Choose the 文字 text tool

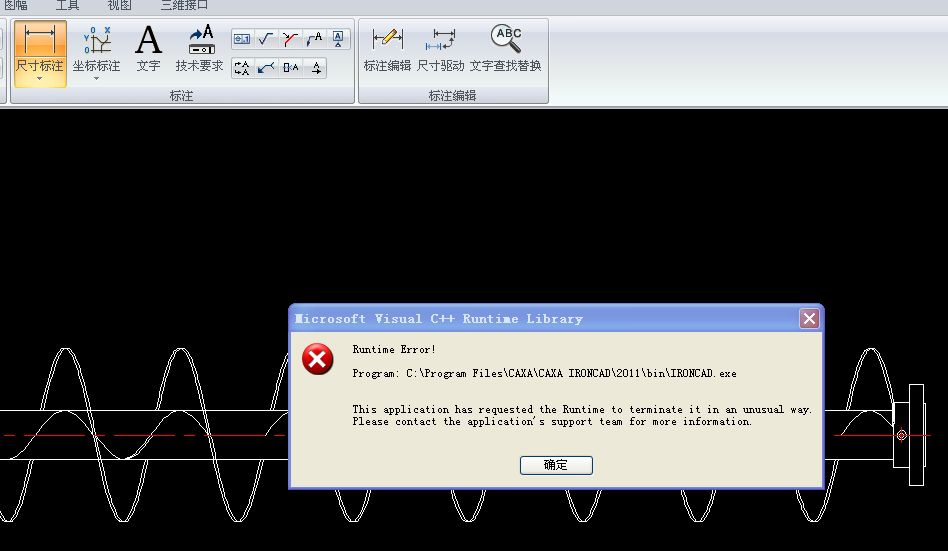pos(148,48)
